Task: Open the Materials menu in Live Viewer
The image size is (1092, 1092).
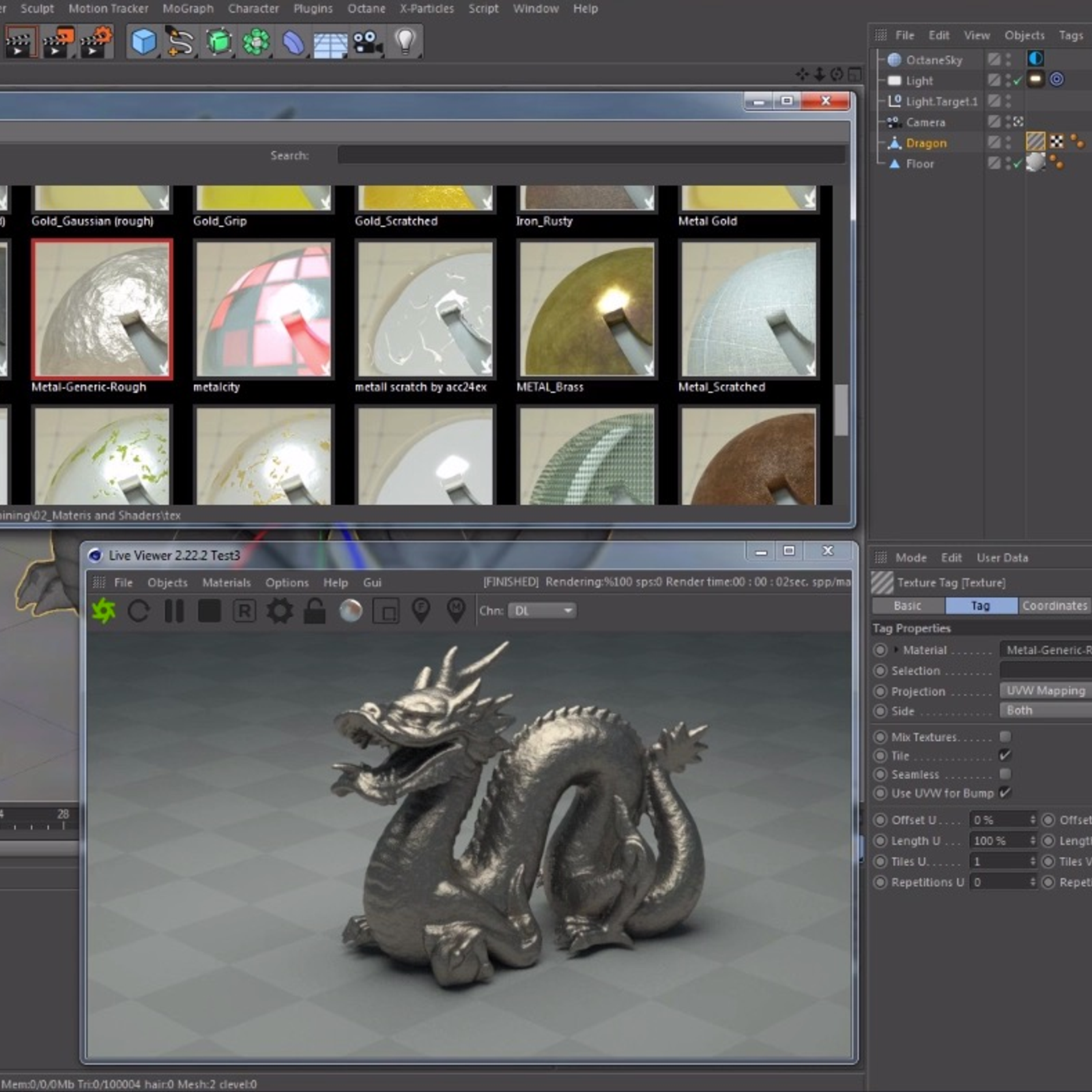Action: click(x=226, y=582)
